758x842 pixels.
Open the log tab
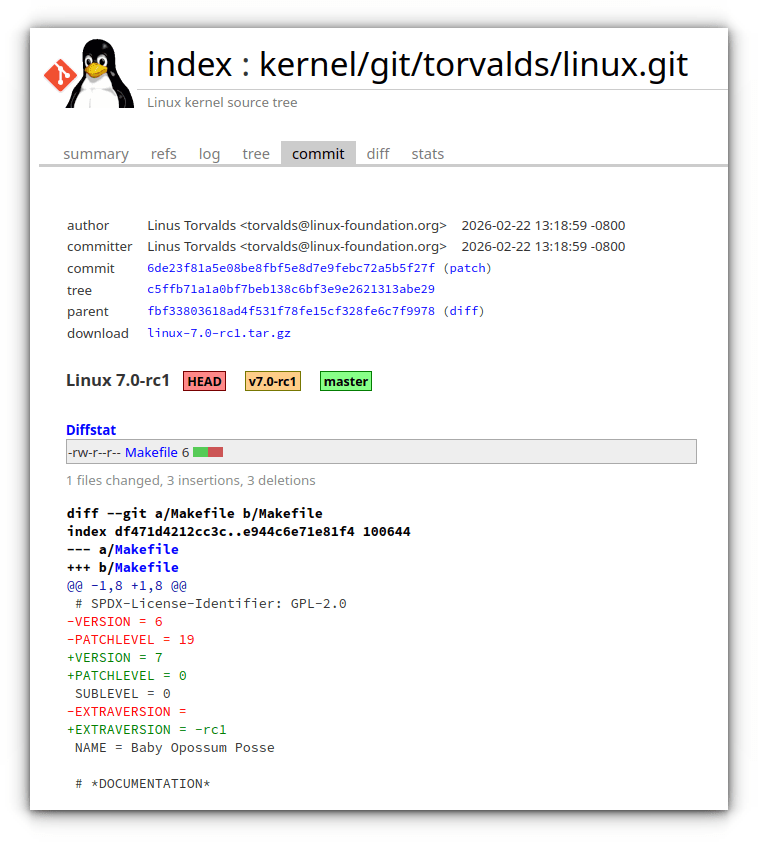[209, 154]
